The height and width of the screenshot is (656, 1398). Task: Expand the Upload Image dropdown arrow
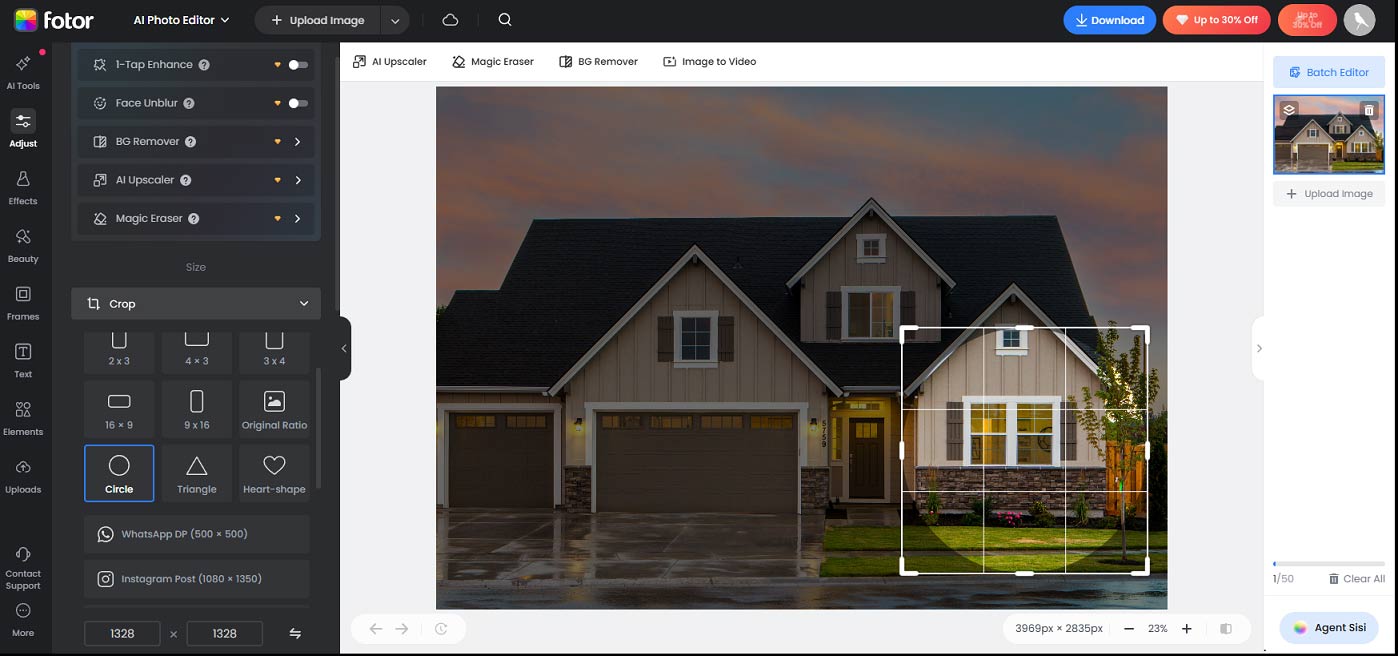395,19
